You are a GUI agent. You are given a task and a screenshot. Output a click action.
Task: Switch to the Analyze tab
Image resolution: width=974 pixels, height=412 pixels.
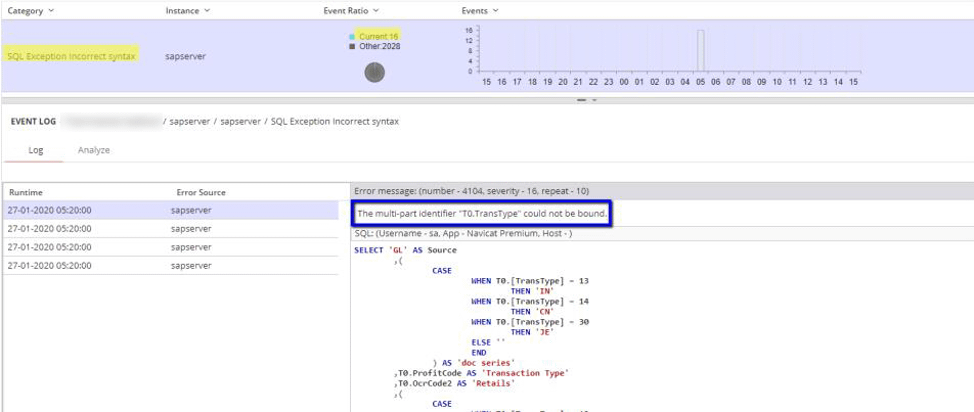[94, 150]
